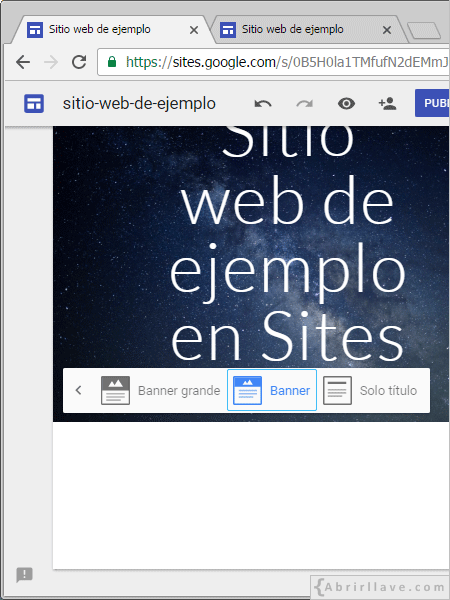The height and width of the screenshot is (600, 450).
Task: Click the redo arrow icon
Action: point(305,104)
